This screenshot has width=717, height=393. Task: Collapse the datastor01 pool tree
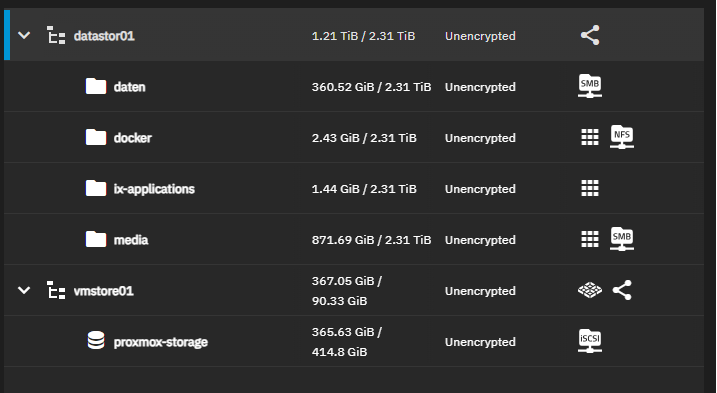tap(24, 35)
